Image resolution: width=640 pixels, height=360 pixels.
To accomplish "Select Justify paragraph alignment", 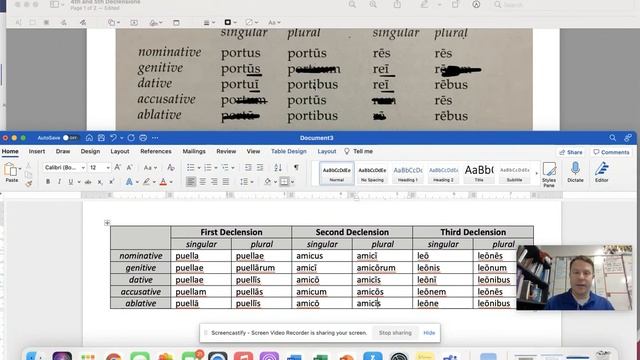I will [226, 182].
